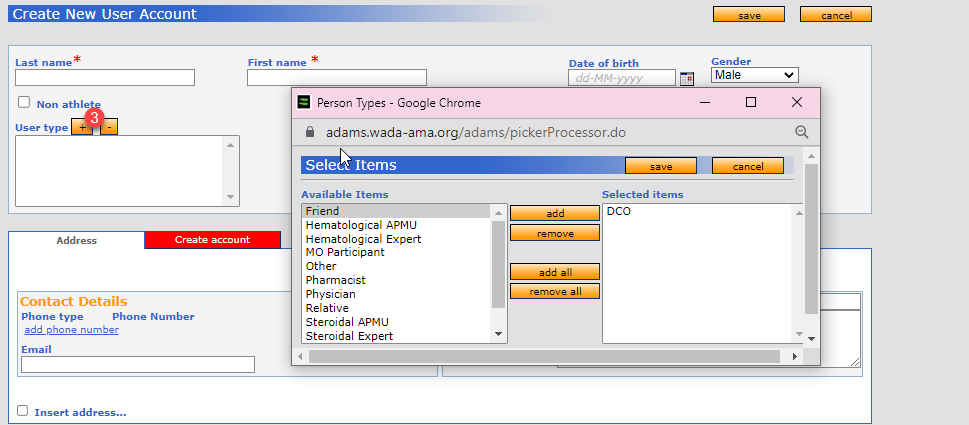
Task: Save the new user account form
Action: [749, 15]
